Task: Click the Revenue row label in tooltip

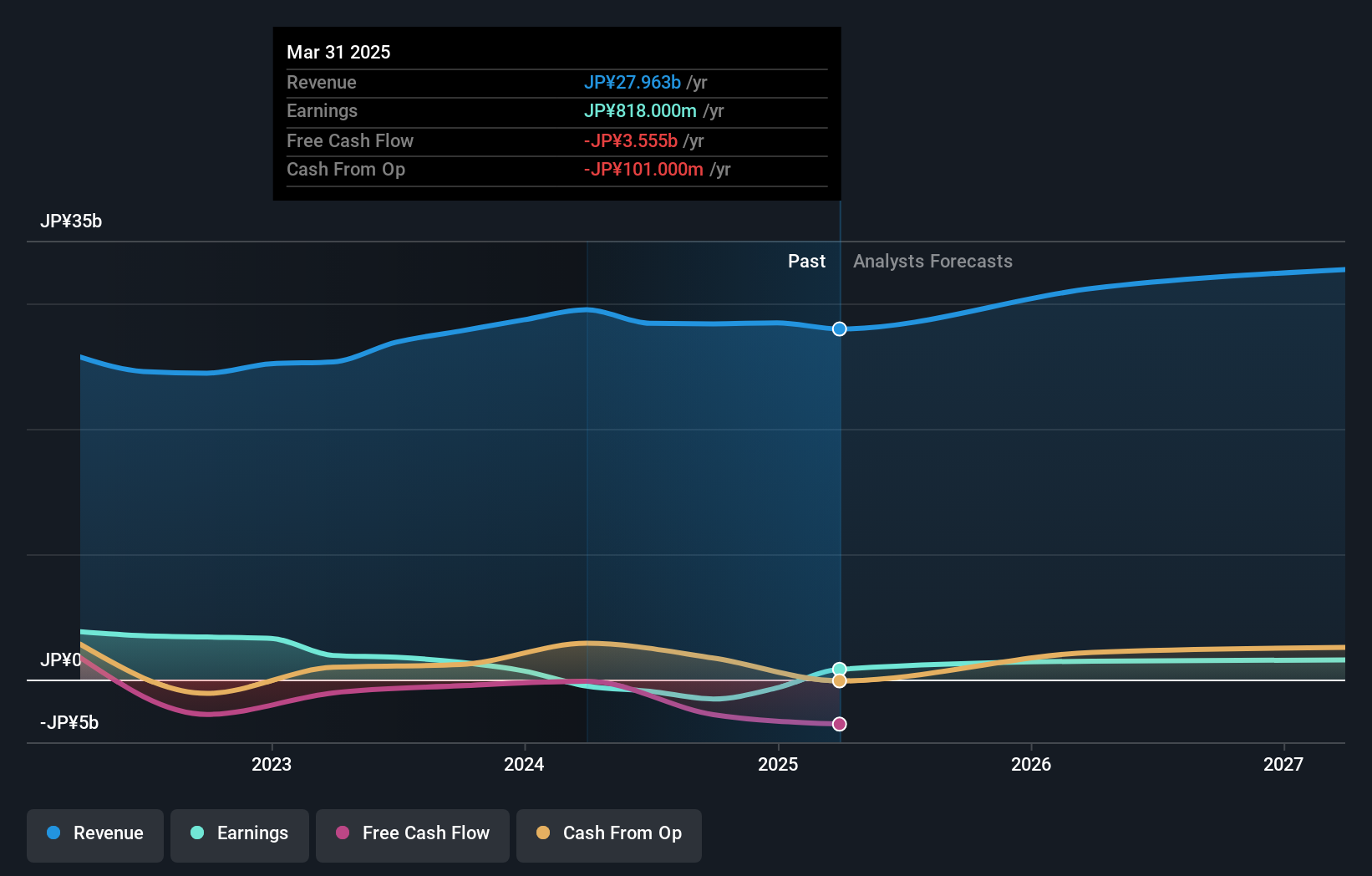Action: [322, 82]
